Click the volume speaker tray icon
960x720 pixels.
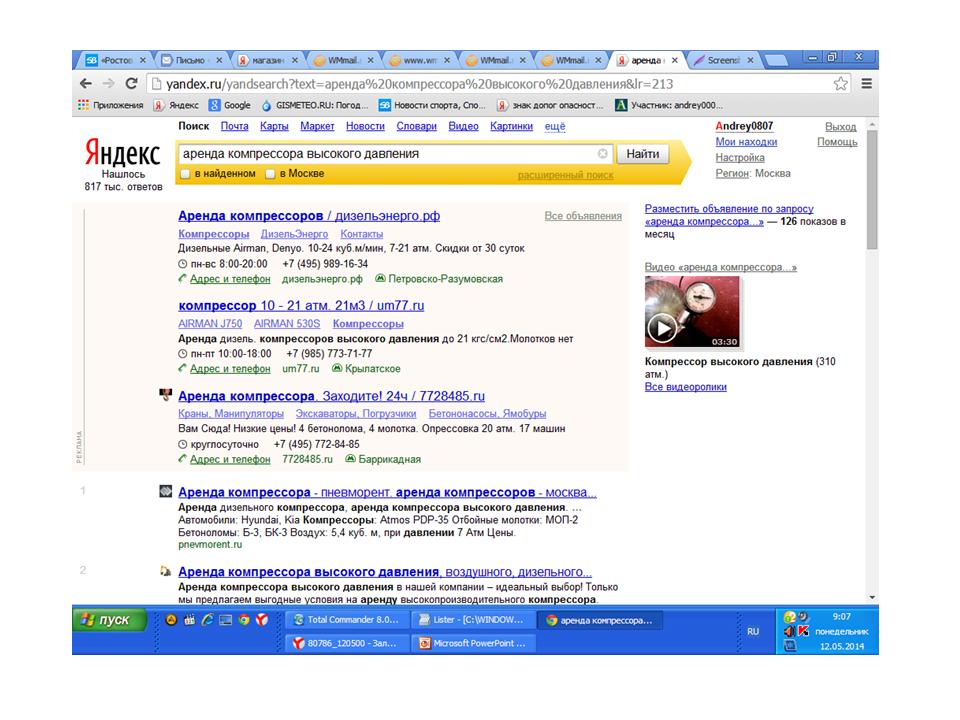click(x=790, y=631)
